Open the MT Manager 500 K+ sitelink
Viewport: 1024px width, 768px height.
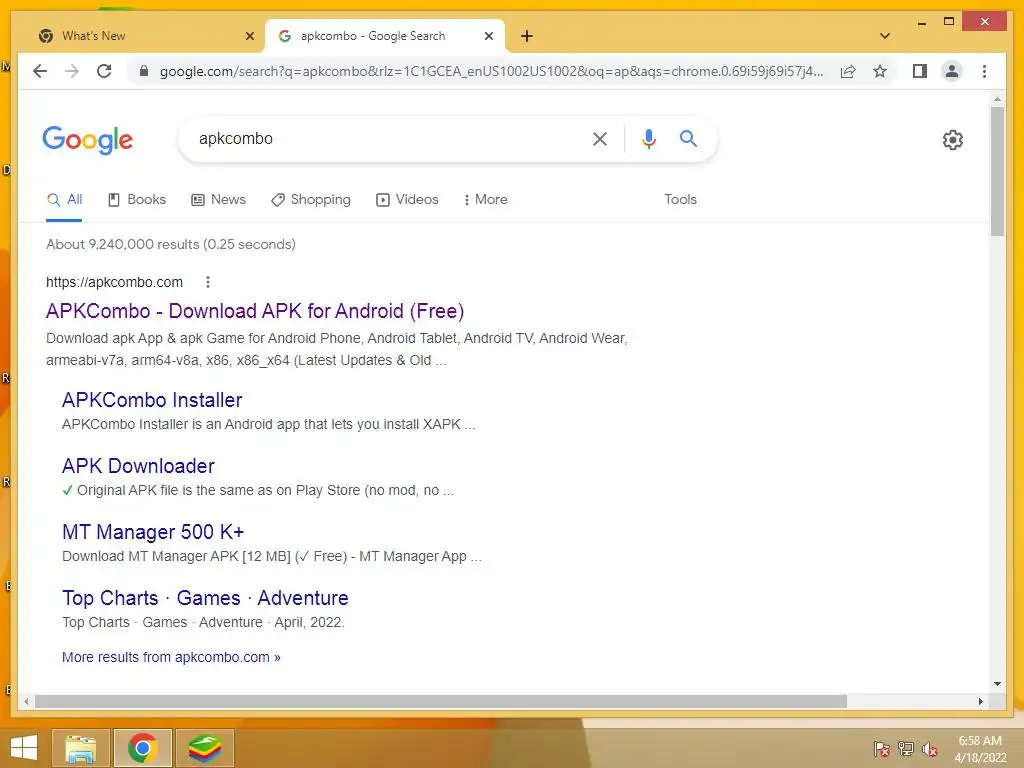(x=153, y=532)
